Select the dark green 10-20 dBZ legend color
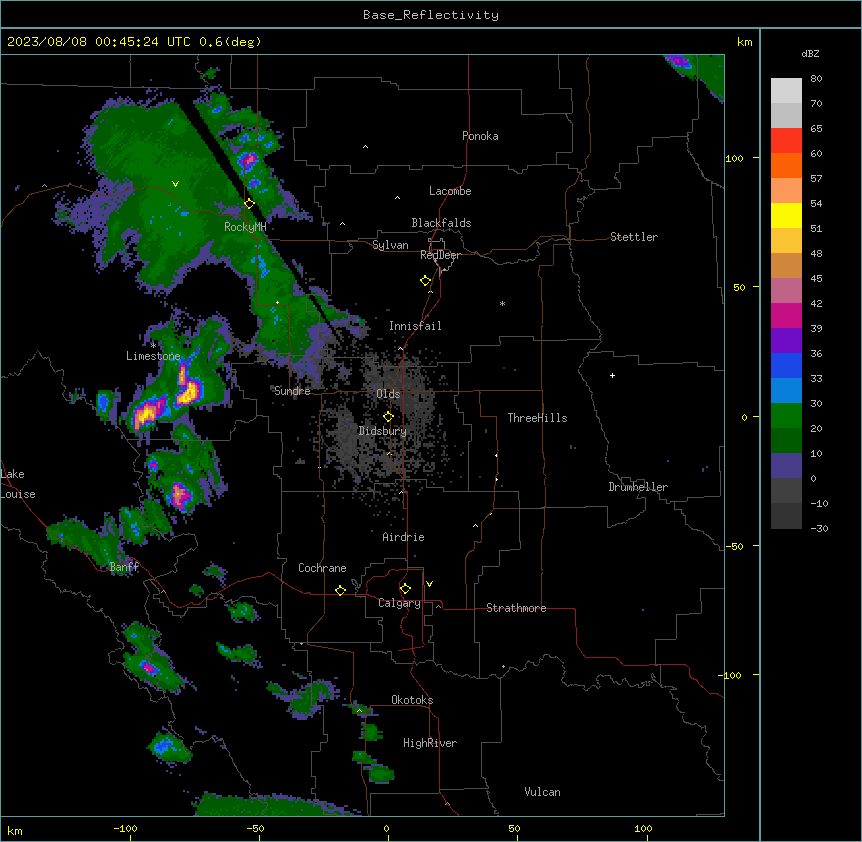Image resolution: width=862 pixels, height=842 pixels. pos(786,440)
